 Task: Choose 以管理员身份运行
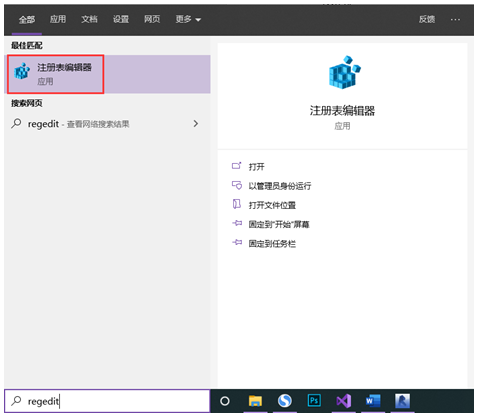coord(280,186)
